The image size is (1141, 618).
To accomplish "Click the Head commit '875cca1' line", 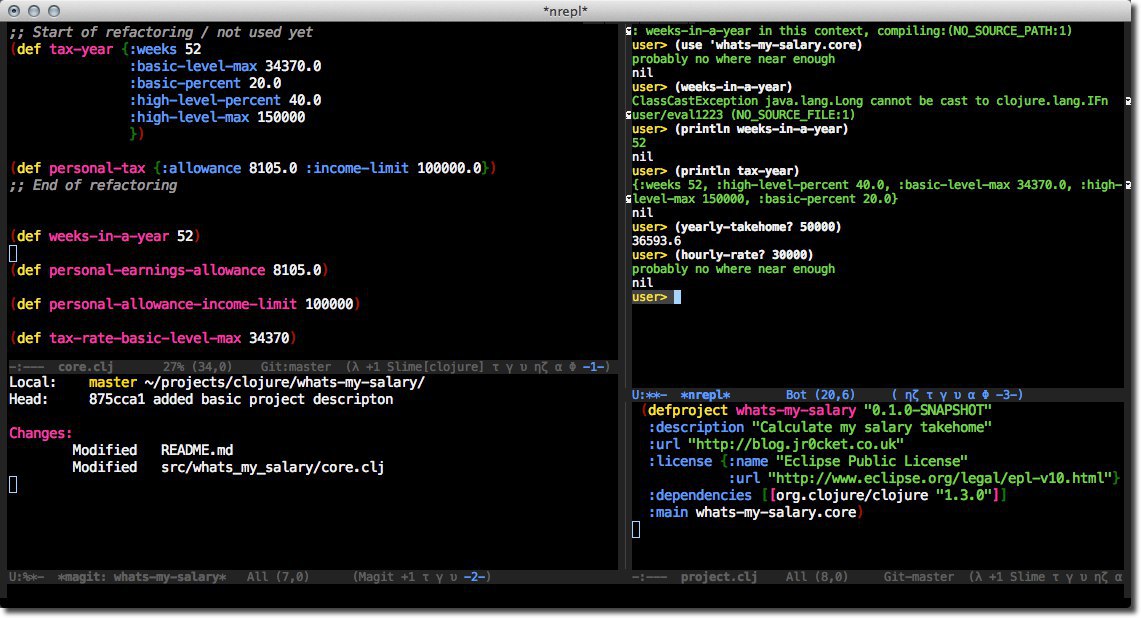I will click(201, 399).
